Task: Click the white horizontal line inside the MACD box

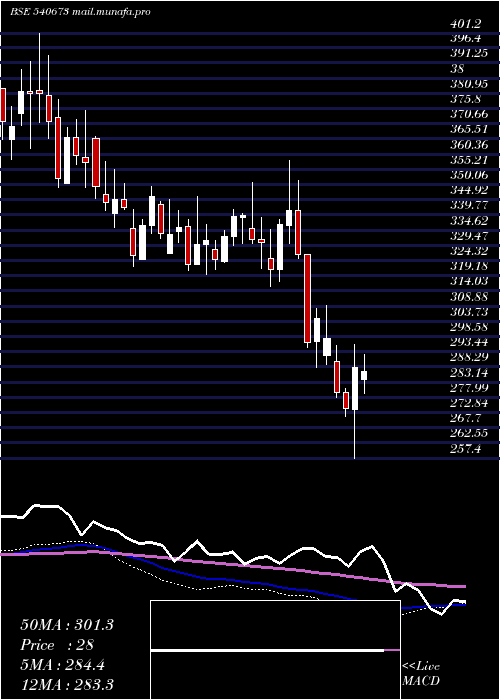Action: click(267, 650)
